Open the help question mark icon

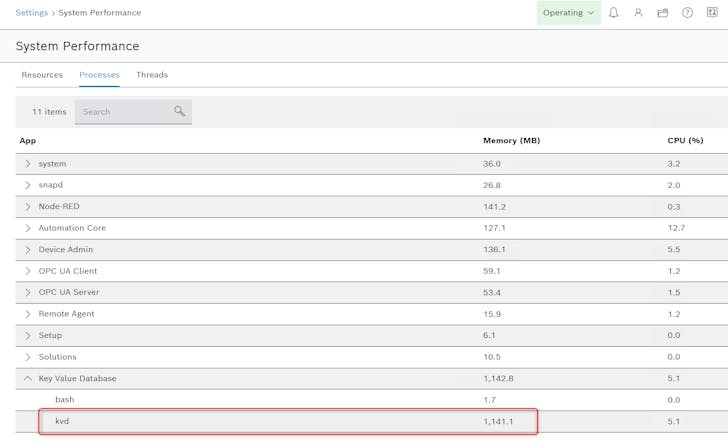687,13
